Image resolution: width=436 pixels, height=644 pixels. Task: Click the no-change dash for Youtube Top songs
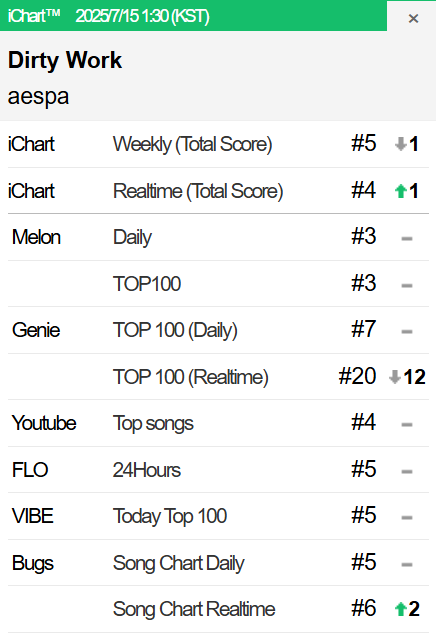[x=406, y=424]
